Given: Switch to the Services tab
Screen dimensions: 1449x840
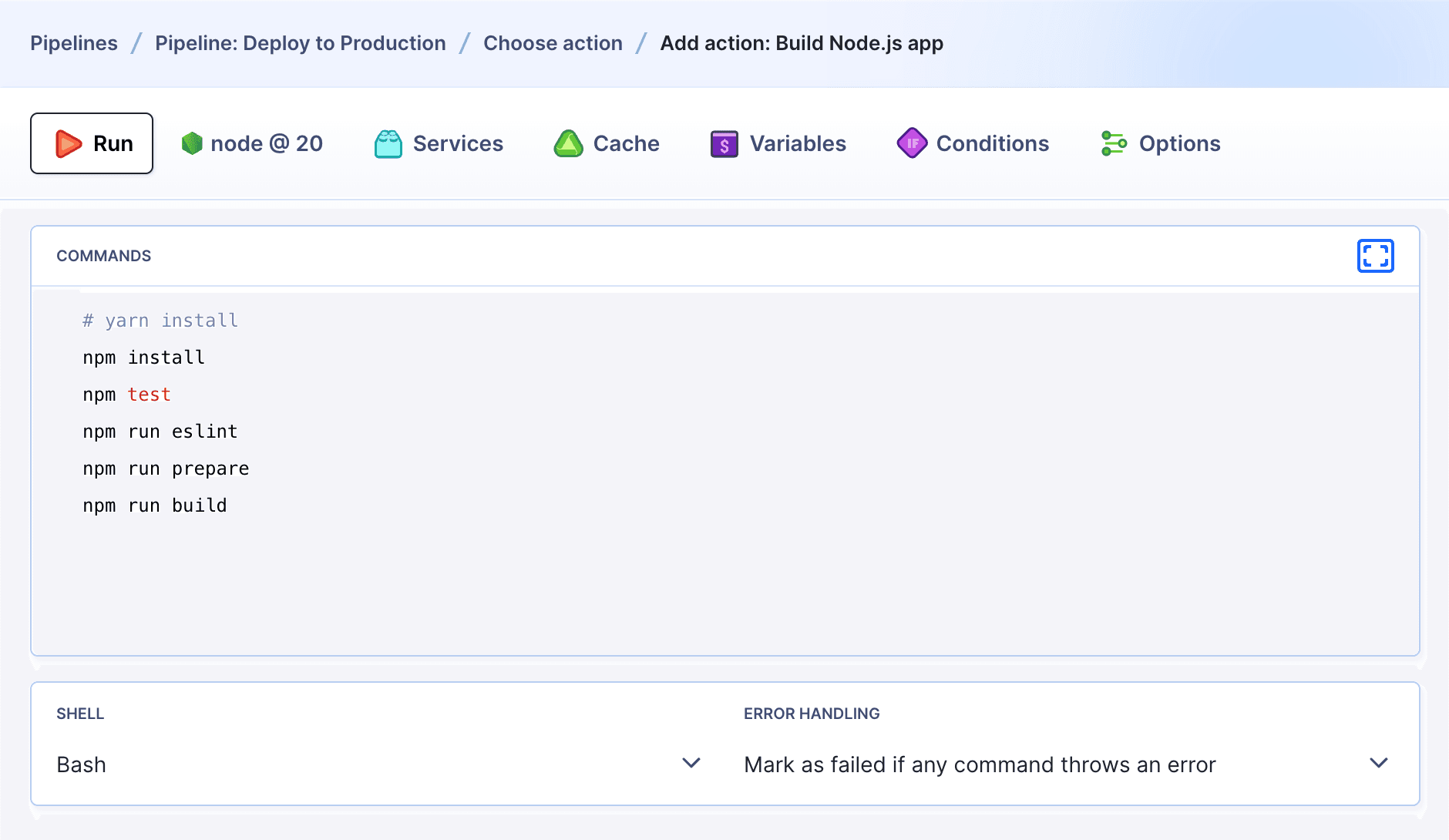Looking at the screenshot, I should [x=458, y=143].
